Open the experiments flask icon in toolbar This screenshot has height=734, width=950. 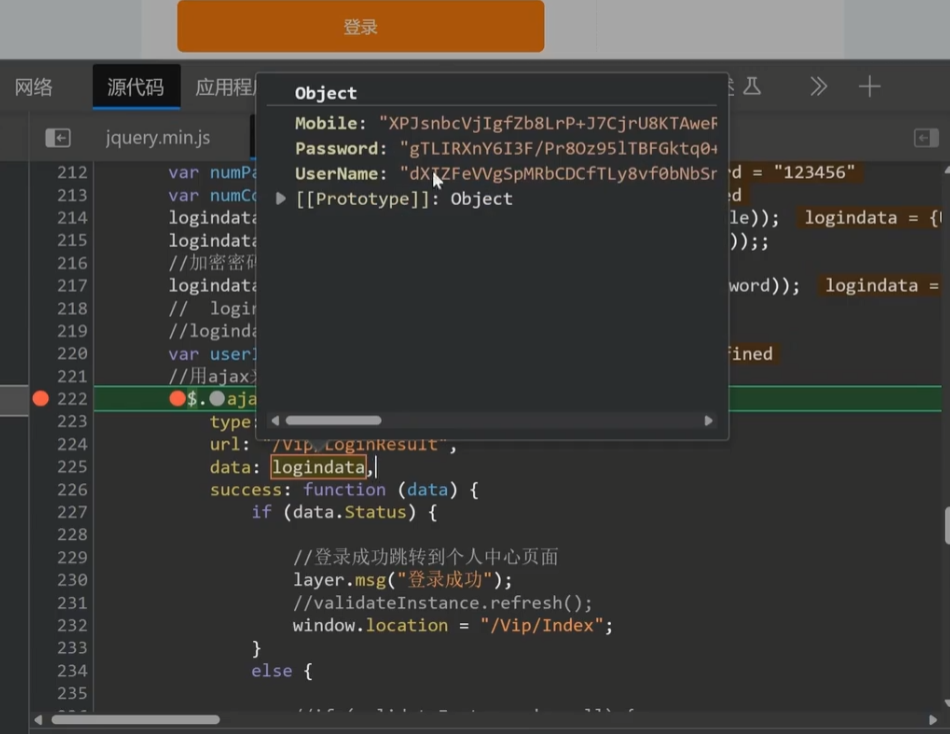752,87
